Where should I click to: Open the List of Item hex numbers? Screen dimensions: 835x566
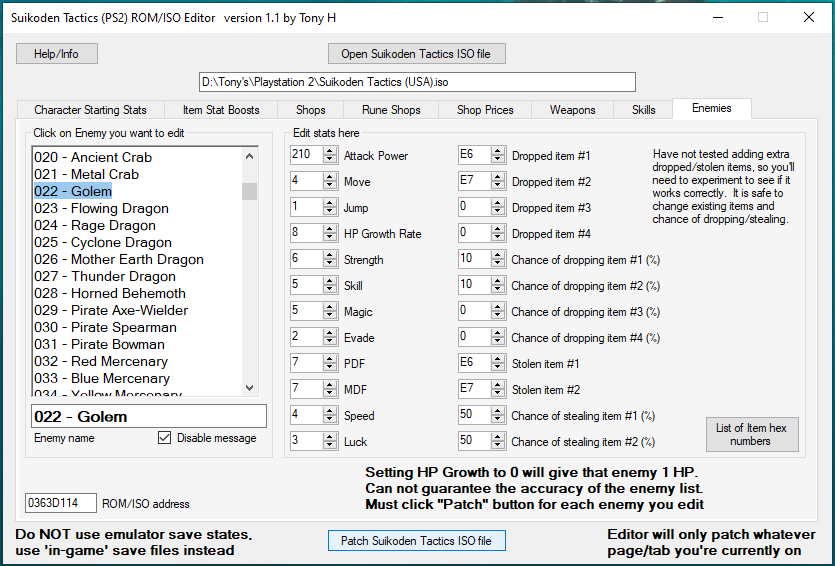[x=752, y=434]
